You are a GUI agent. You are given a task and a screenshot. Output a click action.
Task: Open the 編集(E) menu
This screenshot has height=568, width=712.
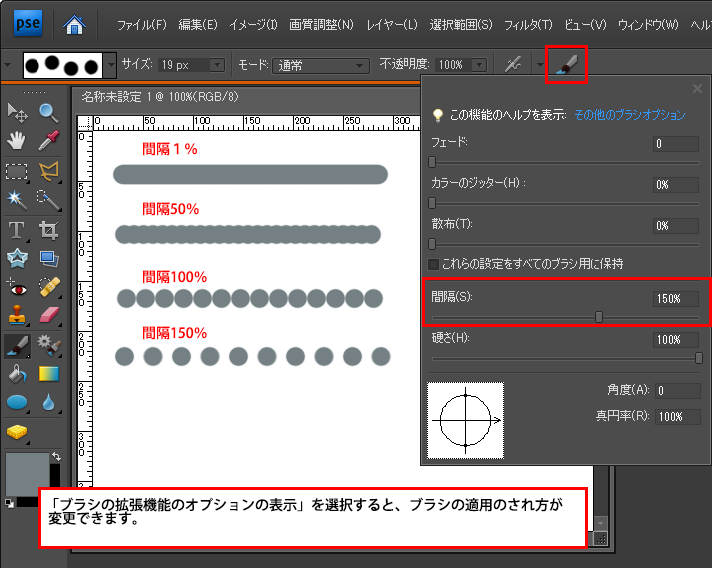coord(198,25)
